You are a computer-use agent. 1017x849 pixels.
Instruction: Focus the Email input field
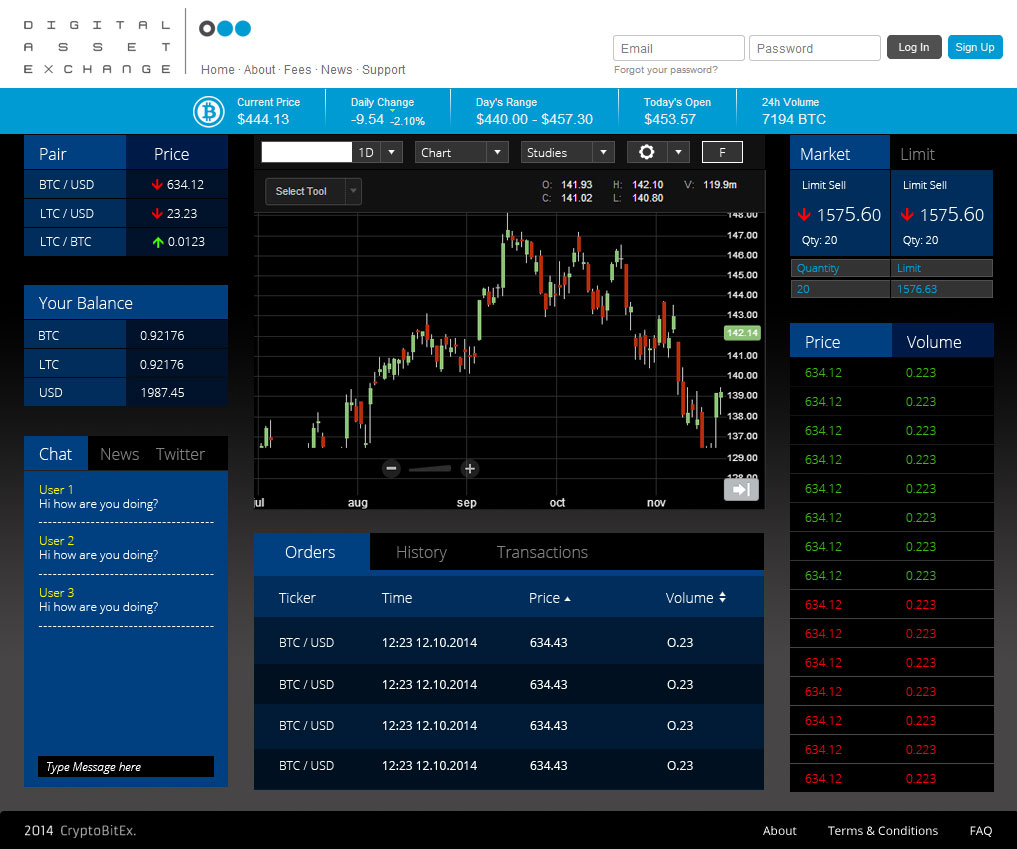click(678, 48)
